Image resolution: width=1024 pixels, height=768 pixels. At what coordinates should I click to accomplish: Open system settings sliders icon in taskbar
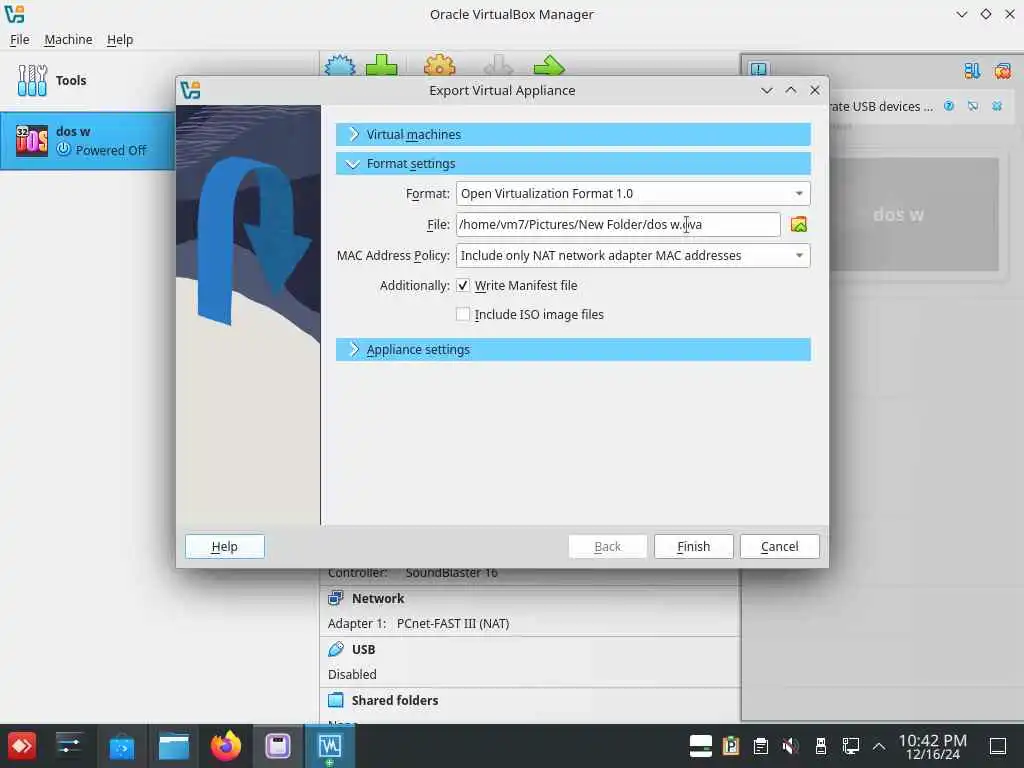click(x=69, y=746)
